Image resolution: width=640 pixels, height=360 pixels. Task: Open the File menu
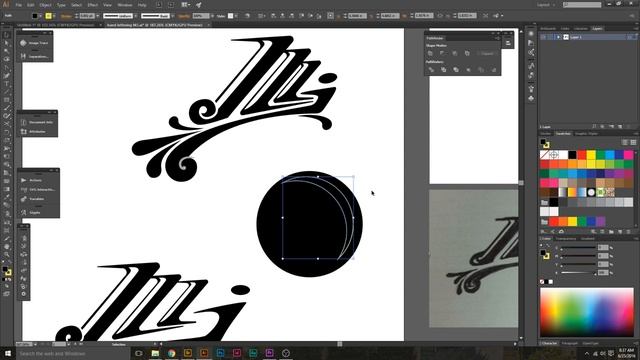[x=19, y=5]
